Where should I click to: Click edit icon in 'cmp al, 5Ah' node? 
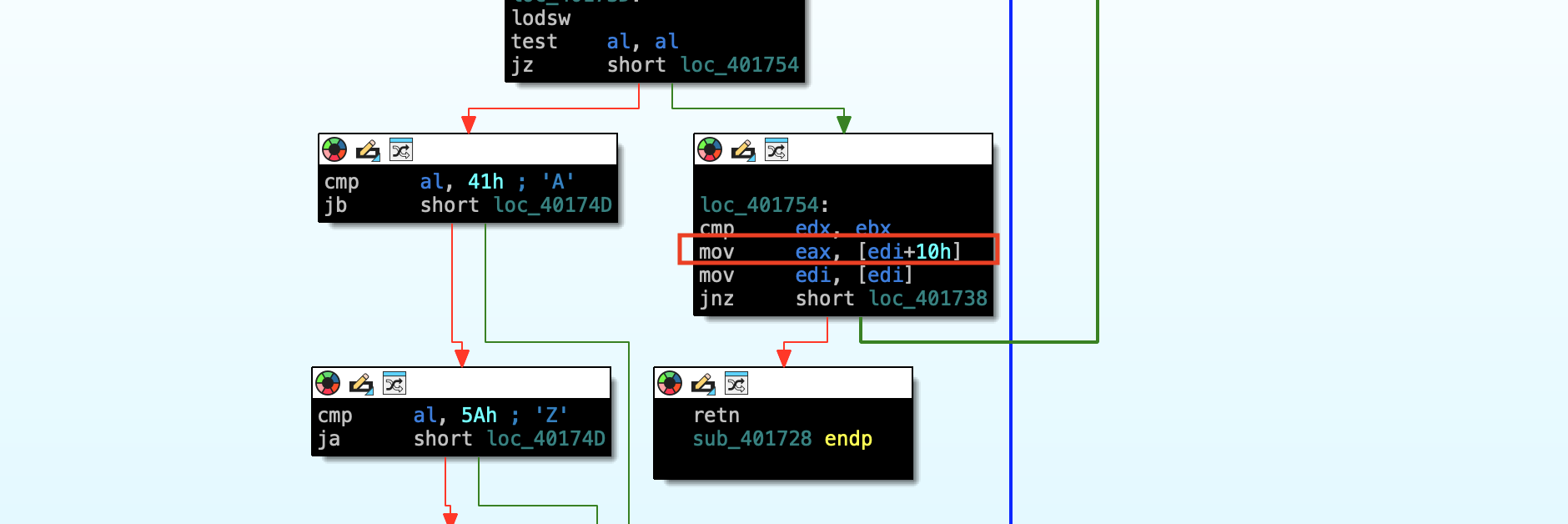click(x=361, y=384)
